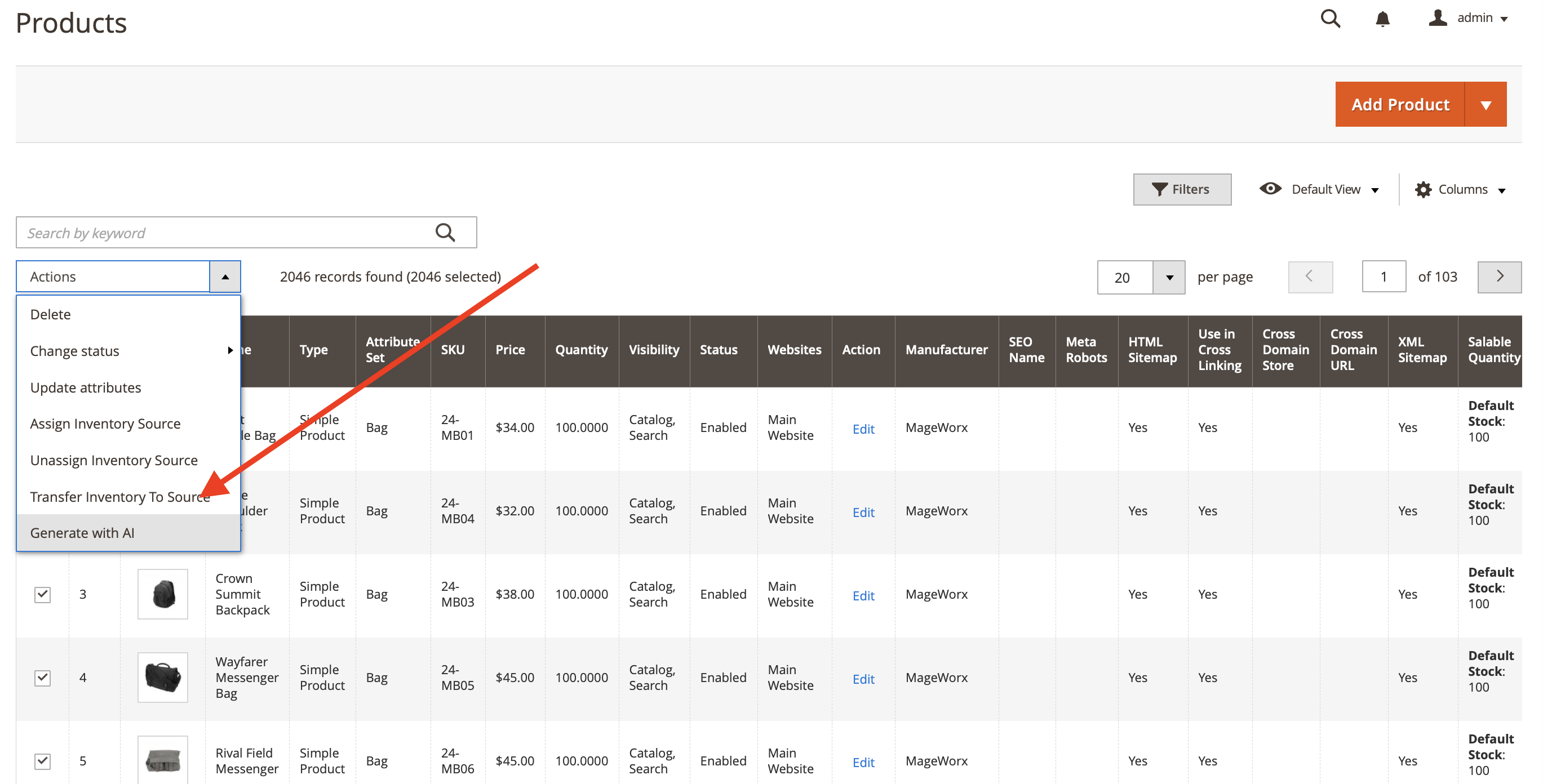Open the Columns settings dropdown
The image size is (1543, 784).
tap(1460, 189)
